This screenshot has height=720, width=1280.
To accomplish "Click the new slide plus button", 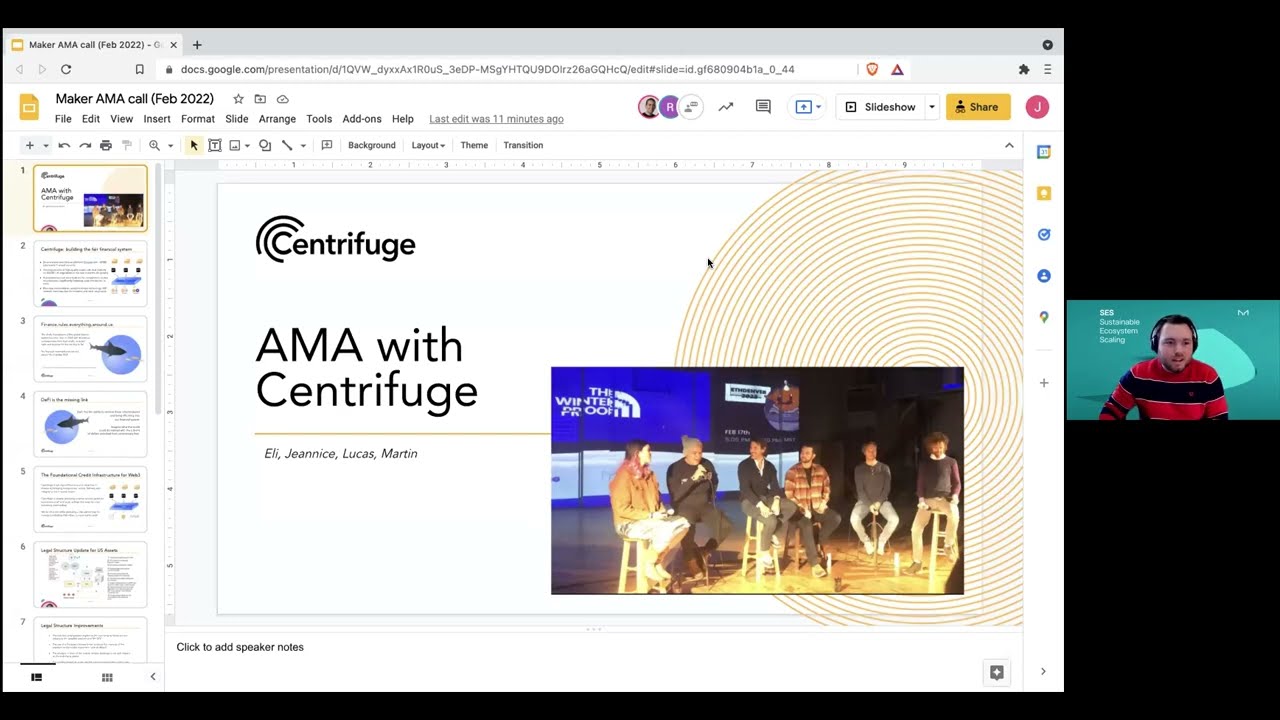I will click(29, 145).
